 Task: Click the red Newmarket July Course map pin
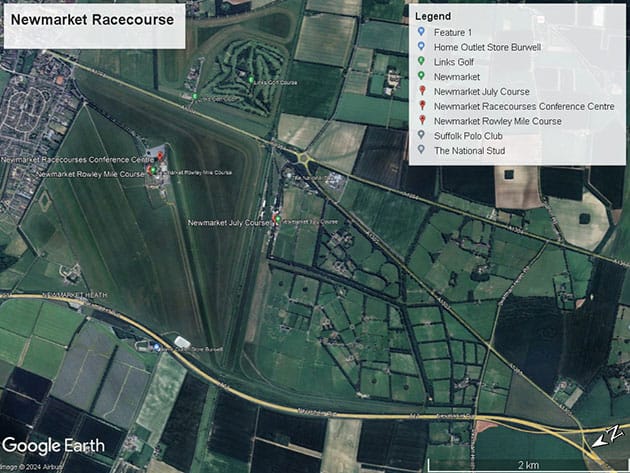tap(274, 219)
